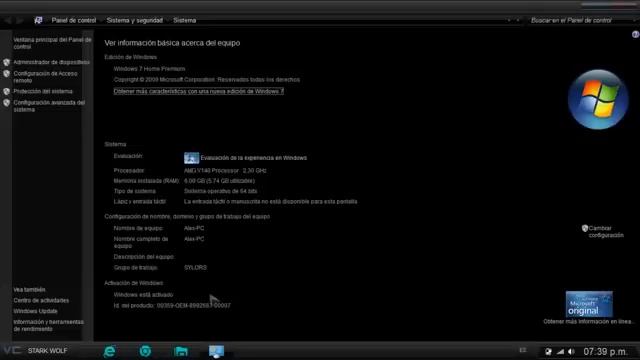Click the Control Panel icon in address bar
This screenshot has height=360, width=640.
pyautogui.click(x=38, y=20)
